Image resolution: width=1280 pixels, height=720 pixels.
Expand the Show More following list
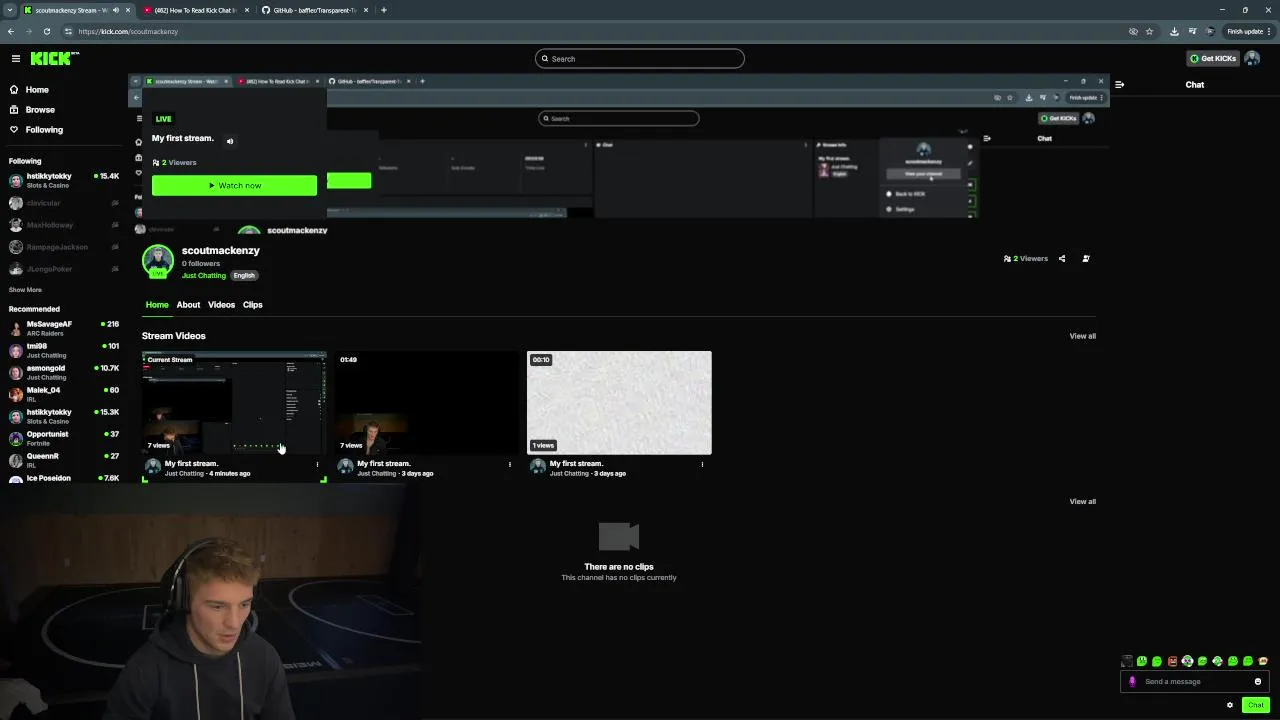point(25,290)
